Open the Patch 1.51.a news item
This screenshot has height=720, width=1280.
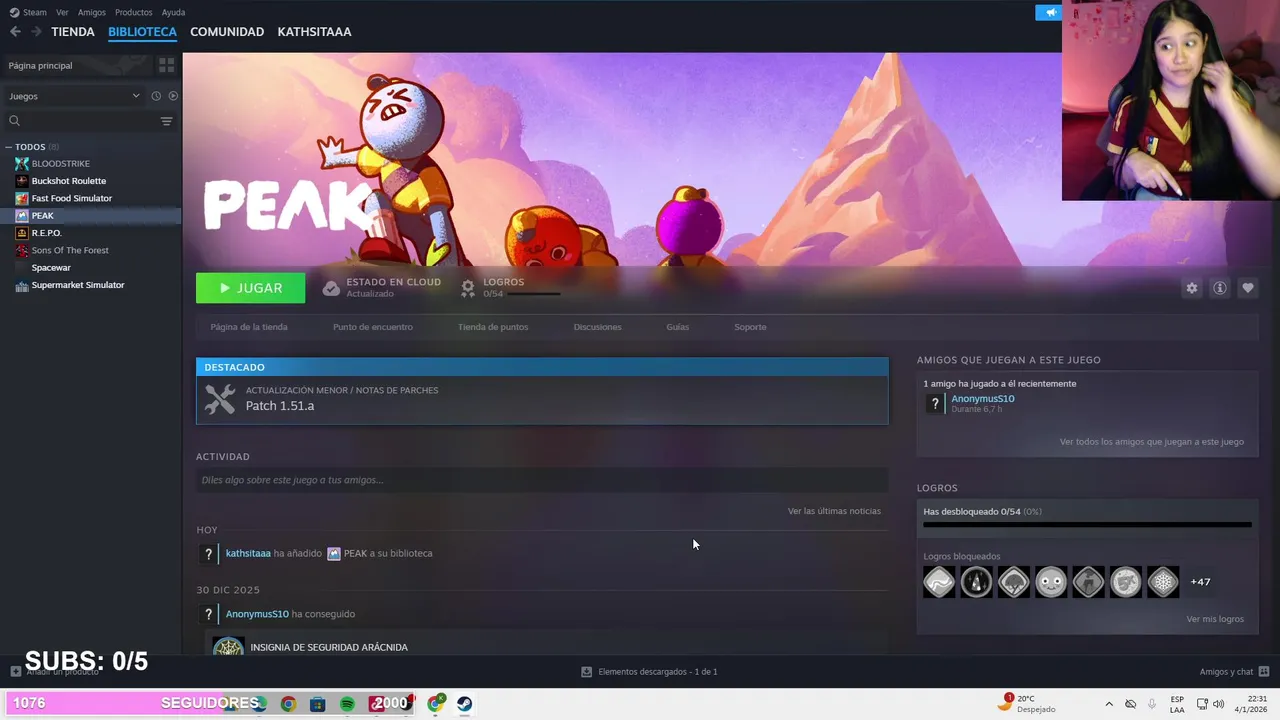pyautogui.click(x=542, y=400)
